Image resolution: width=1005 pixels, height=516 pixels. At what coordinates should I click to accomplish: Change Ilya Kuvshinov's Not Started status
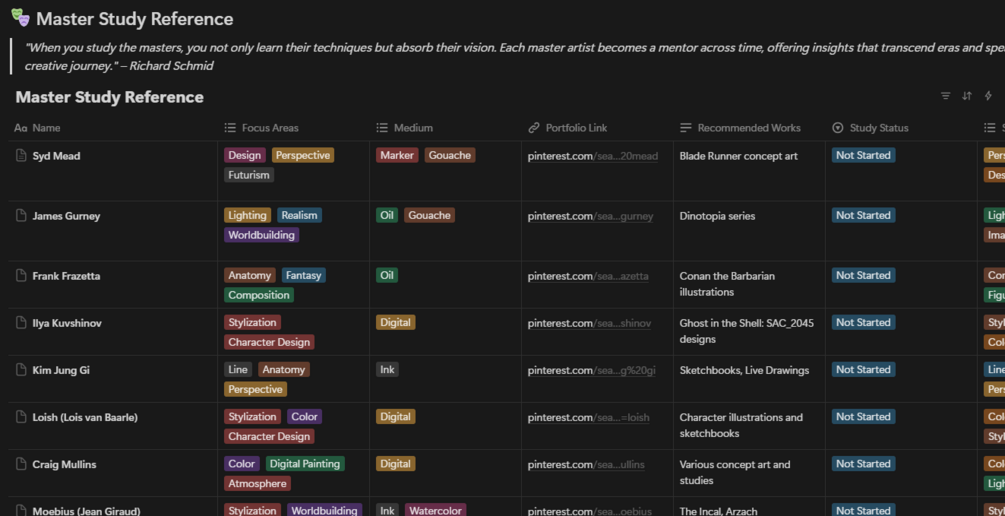(x=863, y=322)
